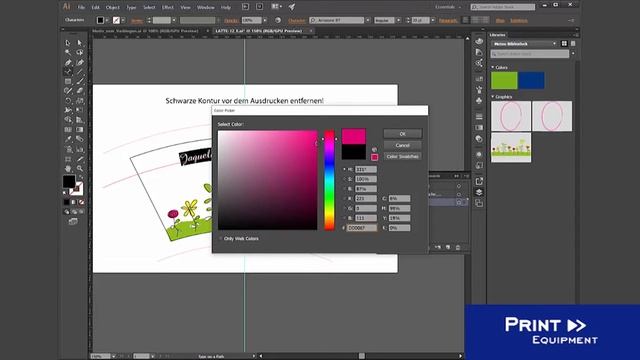Open the Essentials workspace switcher
This screenshot has width=640, height=360.
[448, 7]
